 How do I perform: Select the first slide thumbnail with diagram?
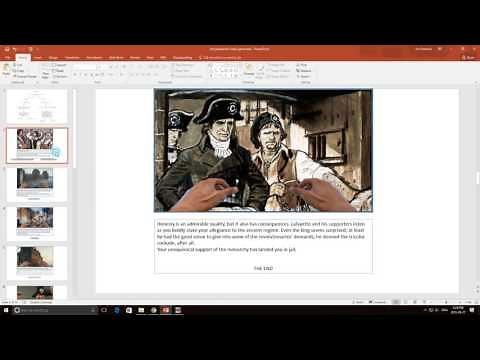[37, 106]
